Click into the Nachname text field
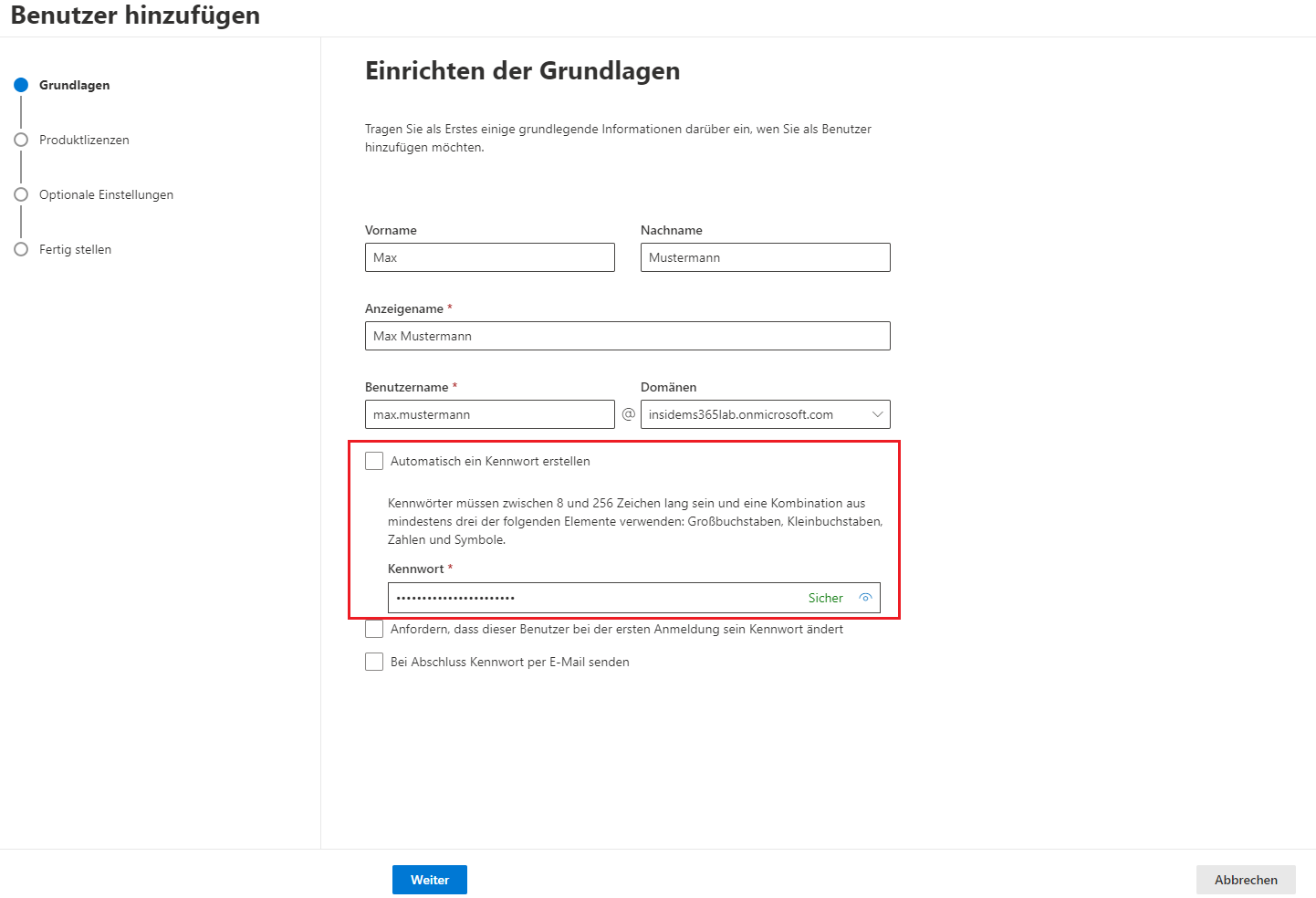 pos(765,257)
